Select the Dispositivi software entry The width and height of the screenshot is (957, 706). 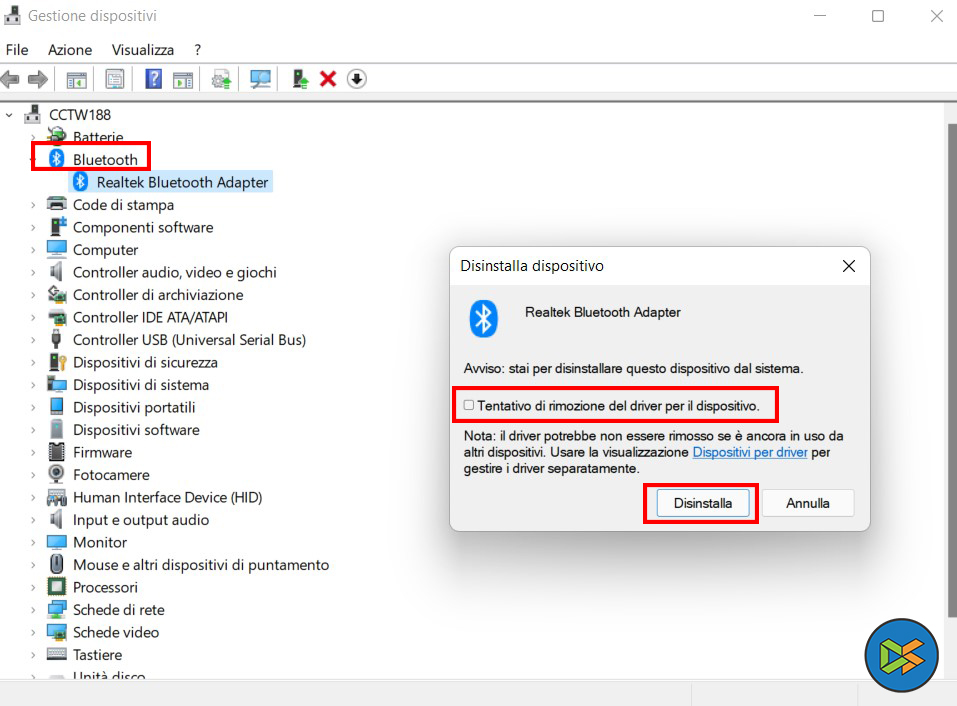click(136, 430)
